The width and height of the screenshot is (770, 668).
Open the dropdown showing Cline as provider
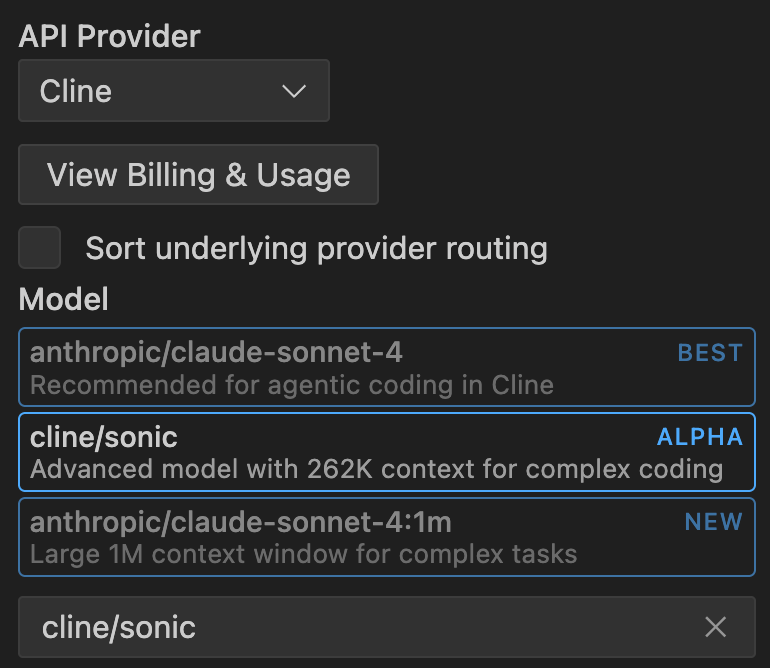click(x=173, y=92)
